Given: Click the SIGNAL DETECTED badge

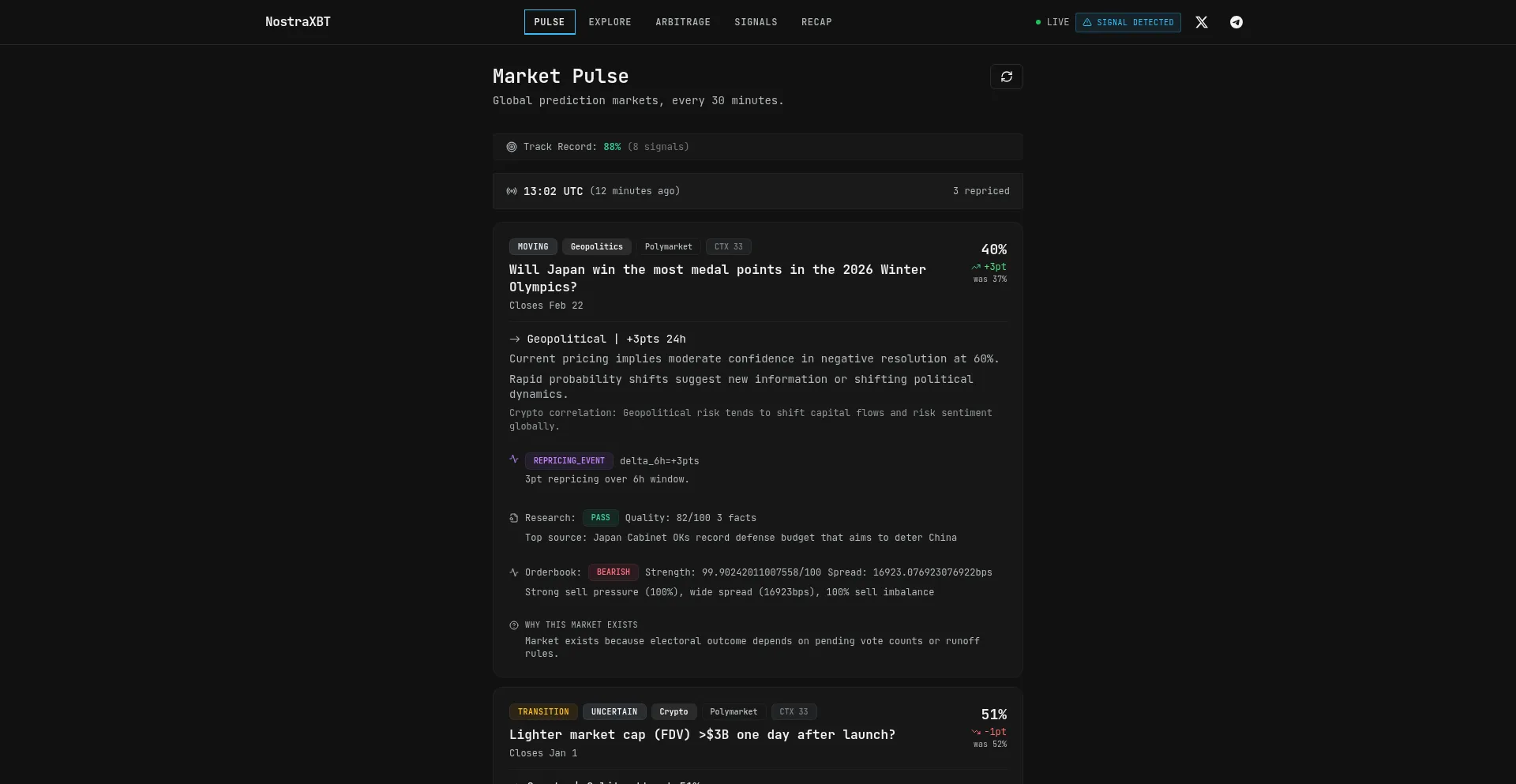Looking at the screenshot, I should tap(1128, 22).
